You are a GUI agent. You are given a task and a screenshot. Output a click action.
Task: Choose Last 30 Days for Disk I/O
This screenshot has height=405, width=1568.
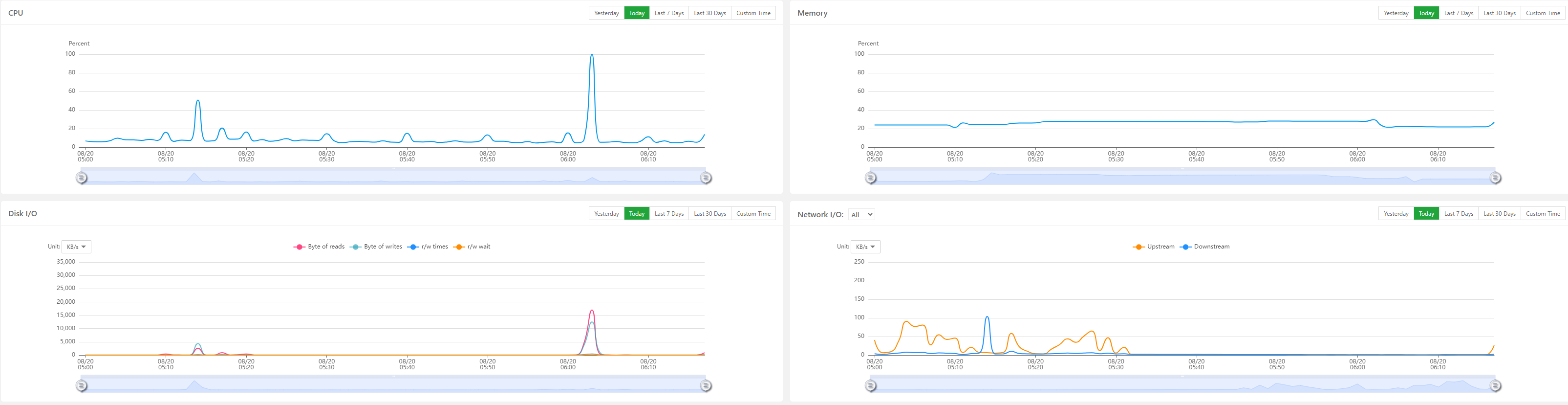[x=710, y=214]
